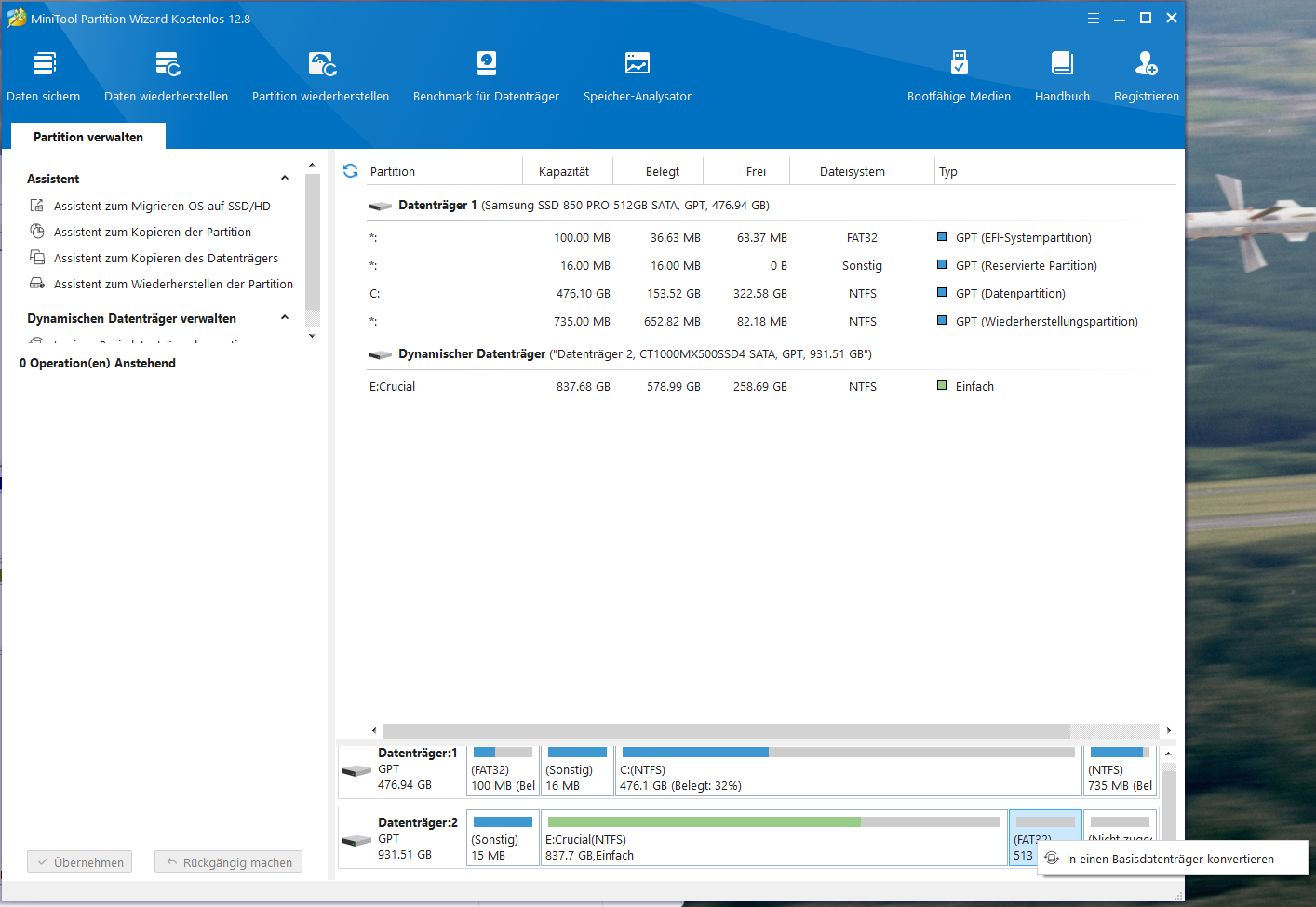The width and height of the screenshot is (1316, 907).
Task: Click the sidebar scroll-up arrow
Action: [312, 165]
